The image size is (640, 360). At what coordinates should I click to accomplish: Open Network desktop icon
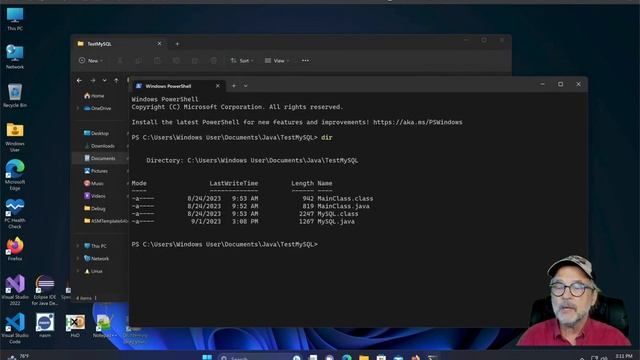(15, 57)
